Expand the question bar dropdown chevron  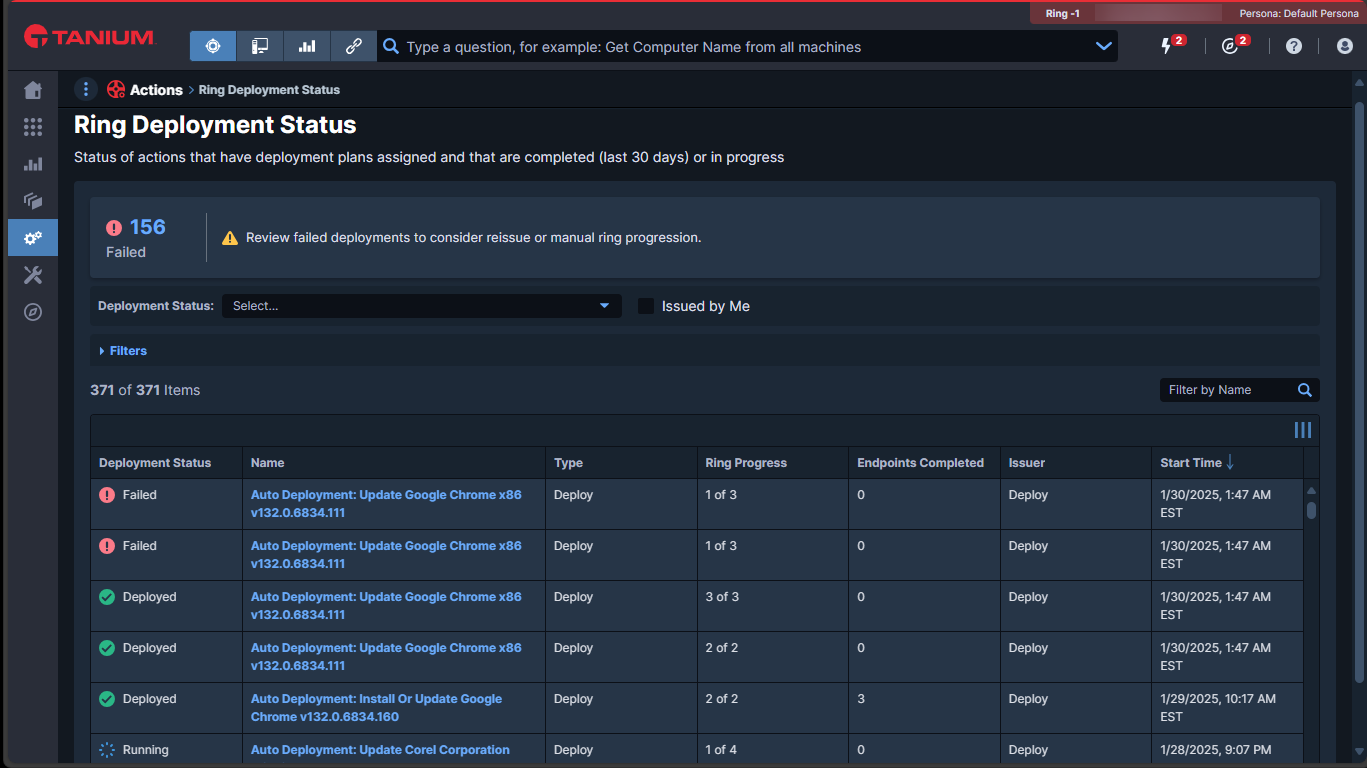(1103, 46)
